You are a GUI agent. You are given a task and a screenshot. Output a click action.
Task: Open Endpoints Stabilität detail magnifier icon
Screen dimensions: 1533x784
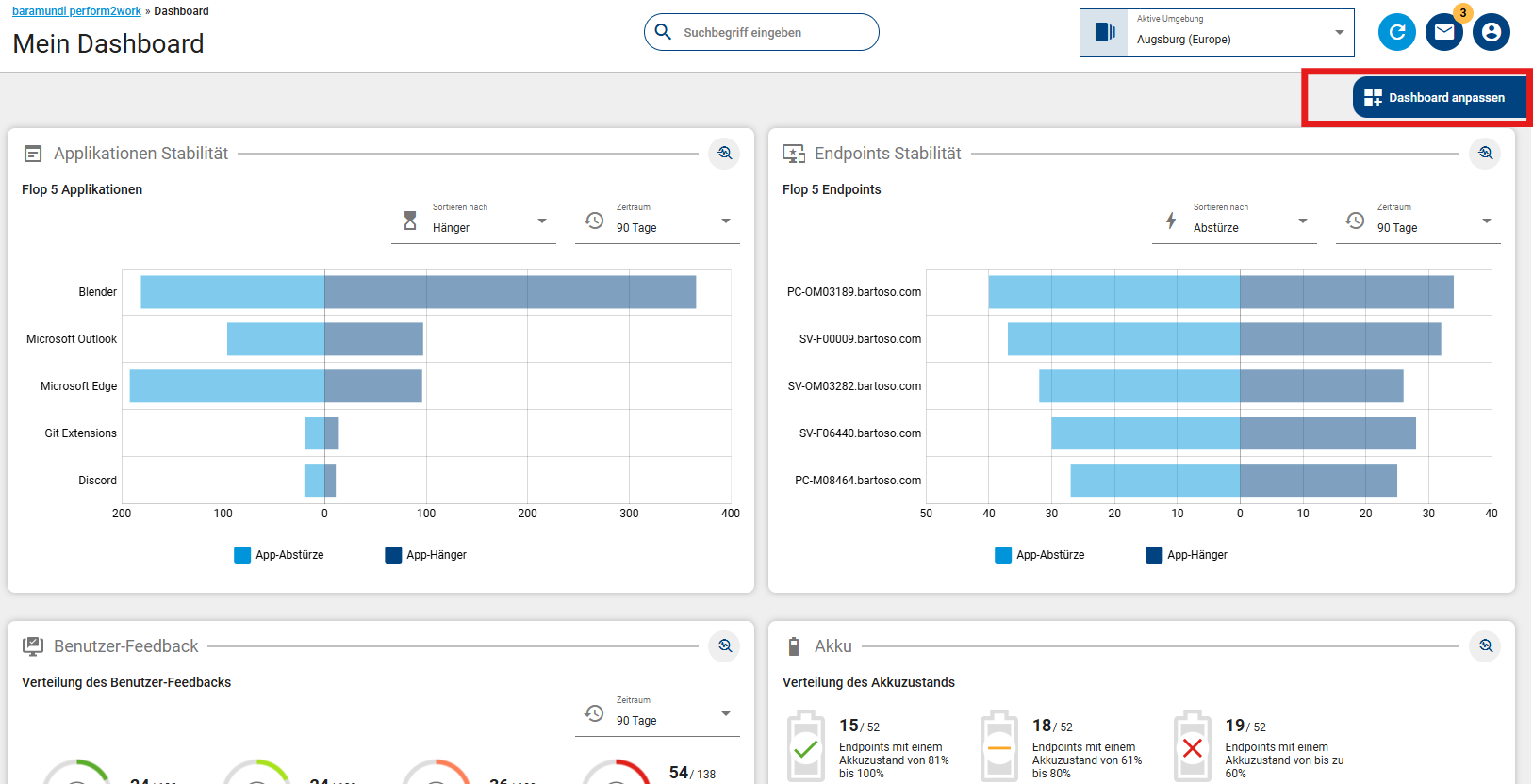click(x=1485, y=153)
